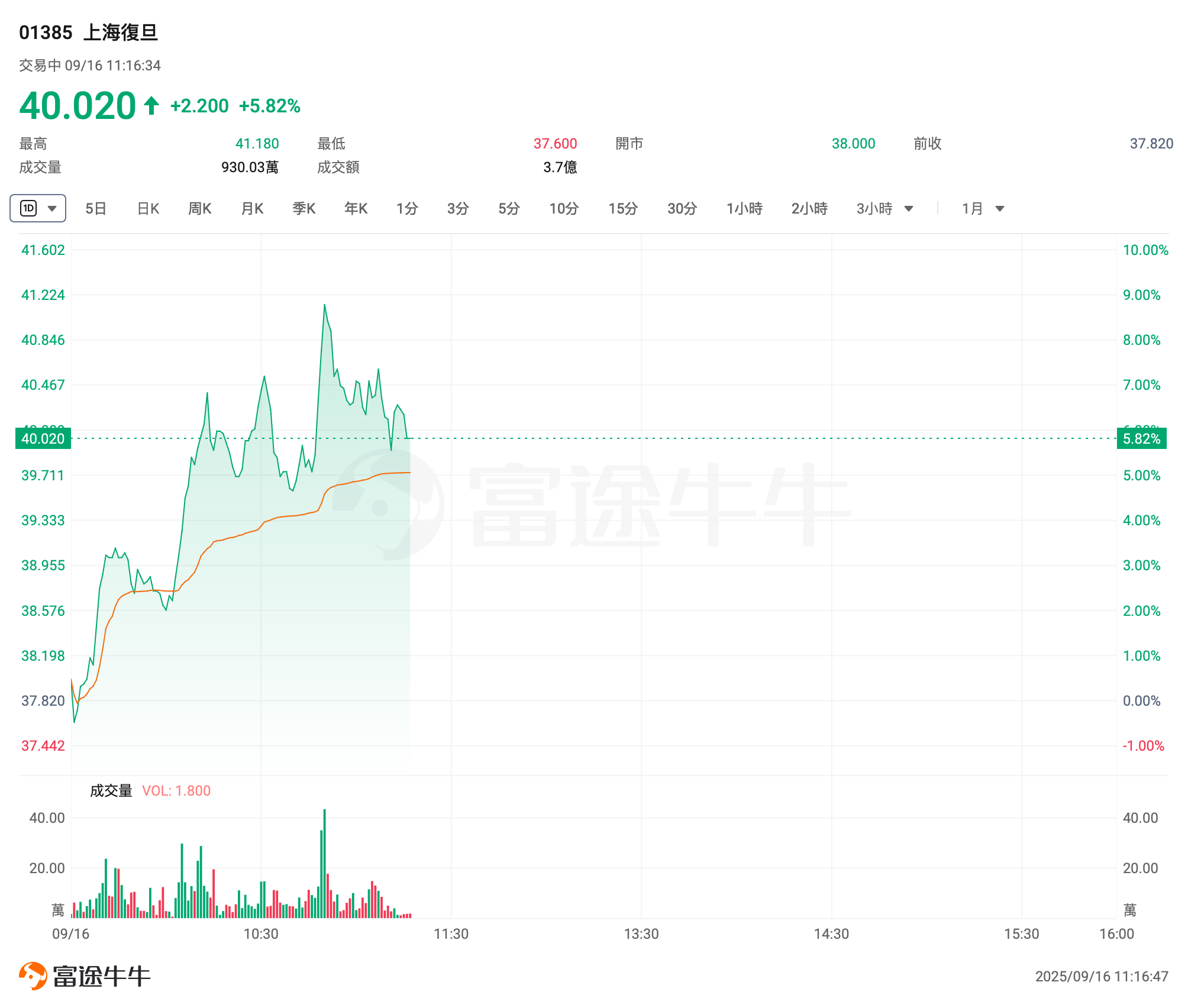Viewport: 1188px width, 1008px height.
Task: Expand the 1D period dropdown arrow
Action: pos(52,208)
